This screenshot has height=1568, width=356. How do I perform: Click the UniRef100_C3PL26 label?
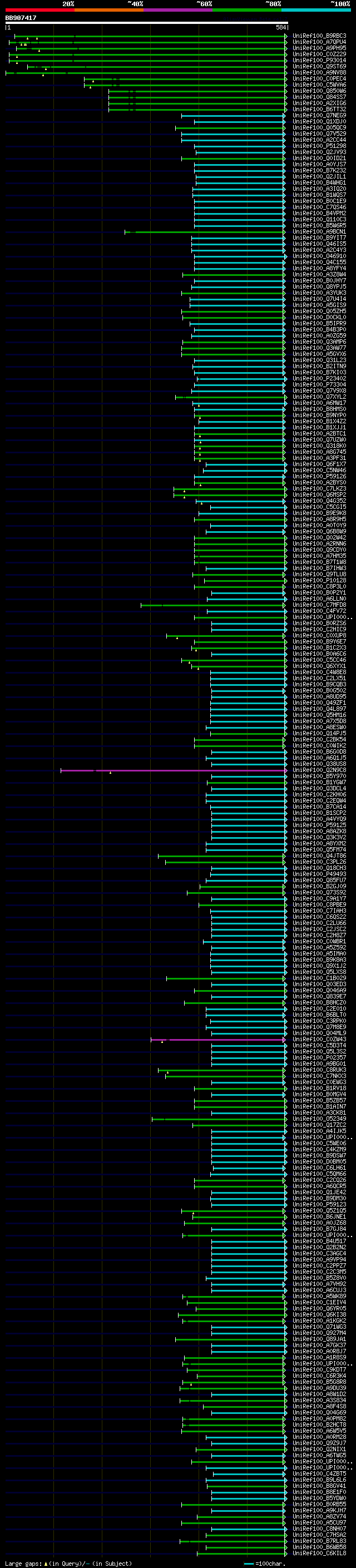click(x=319, y=862)
